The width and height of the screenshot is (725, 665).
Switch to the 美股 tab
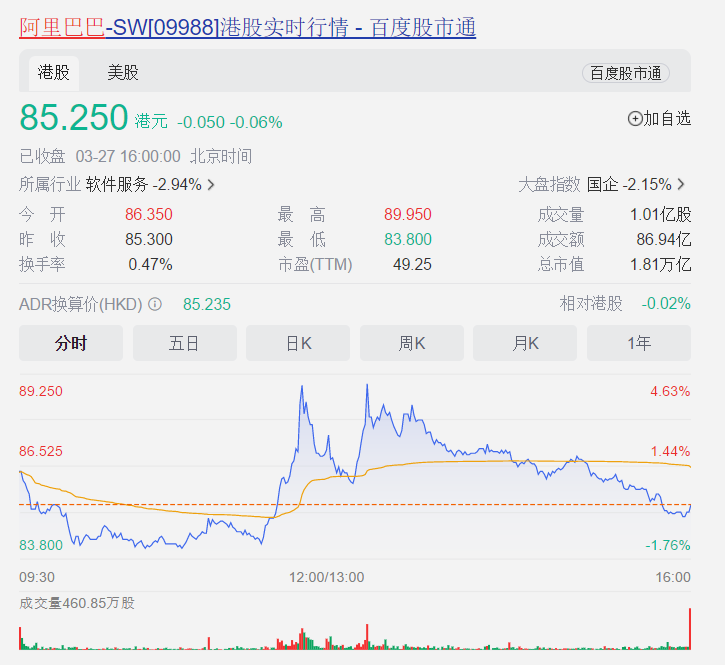[x=123, y=73]
